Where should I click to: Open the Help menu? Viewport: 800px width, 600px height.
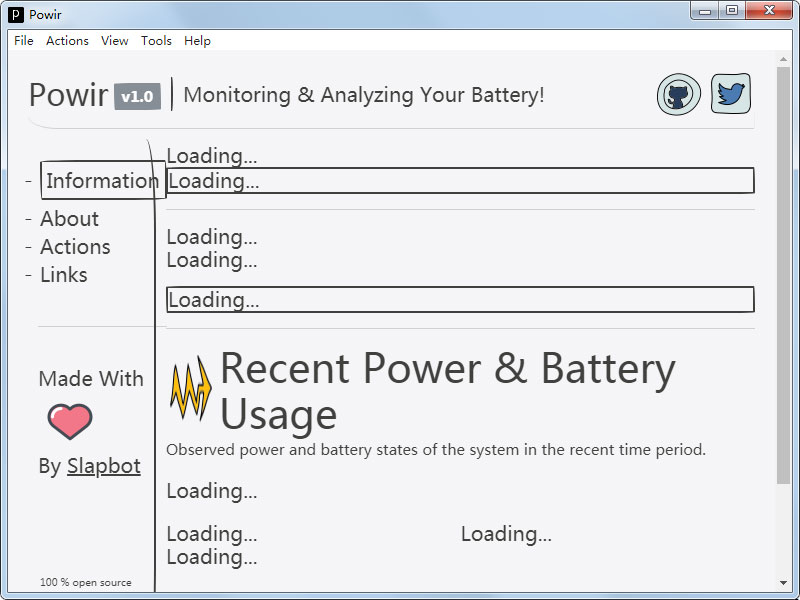coord(198,41)
